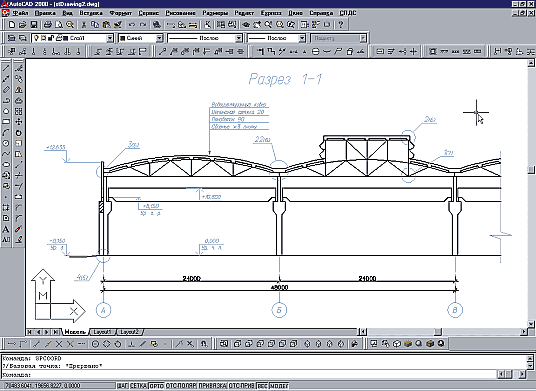Toggle ОРТО ortho mode in status bar
Image resolution: width=536 pixels, height=391 pixels.
point(157,386)
